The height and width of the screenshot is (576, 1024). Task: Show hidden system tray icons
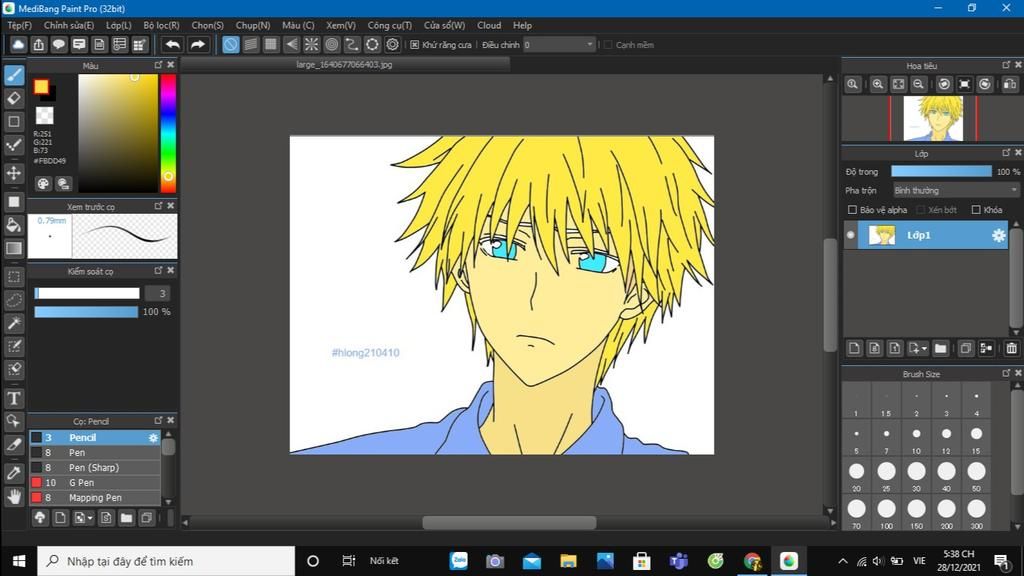point(843,561)
